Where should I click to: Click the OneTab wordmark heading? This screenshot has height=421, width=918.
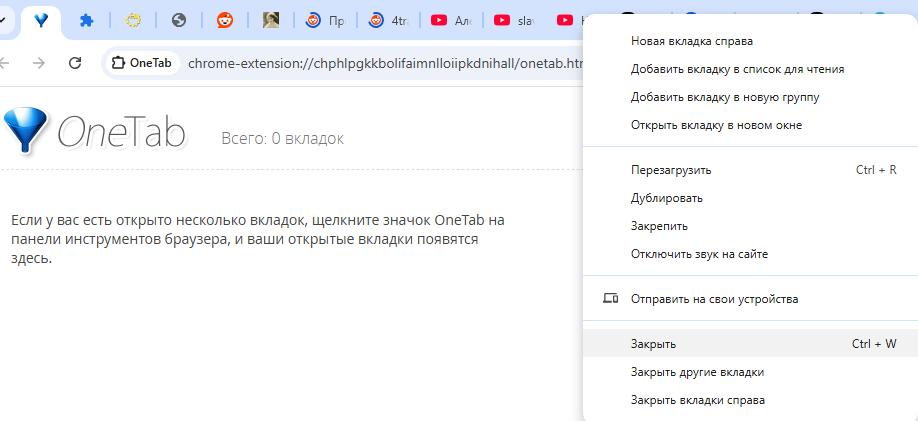121,132
